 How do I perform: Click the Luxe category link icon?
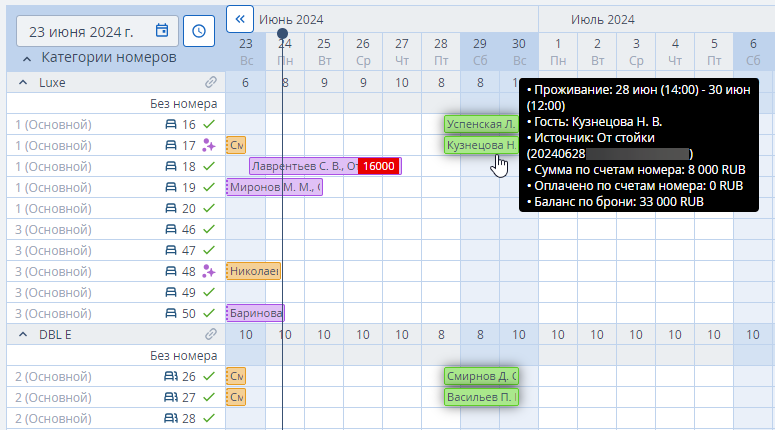click(211, 82)
